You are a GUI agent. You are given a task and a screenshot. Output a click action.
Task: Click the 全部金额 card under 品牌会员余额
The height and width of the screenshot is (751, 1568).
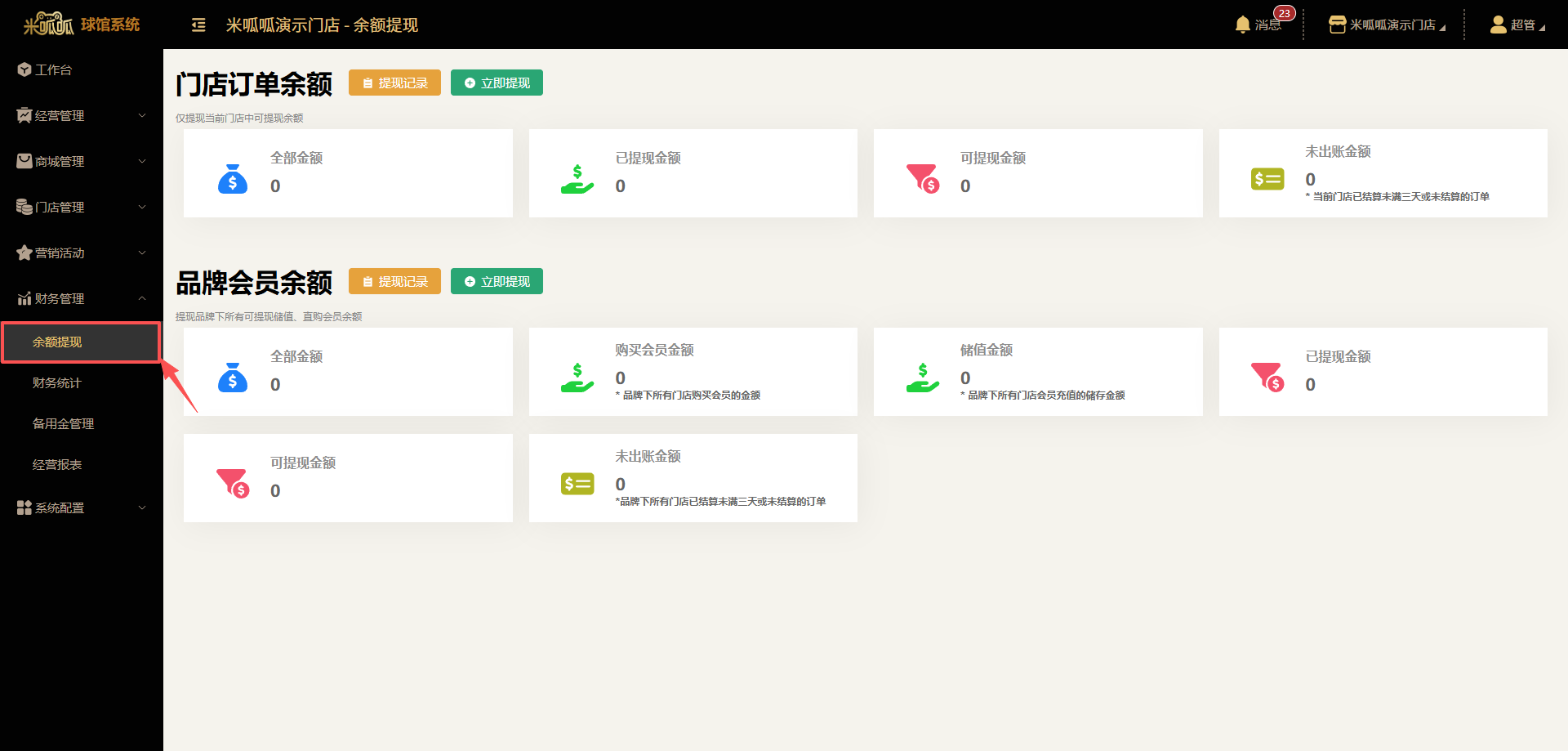(x=348, y=372)
